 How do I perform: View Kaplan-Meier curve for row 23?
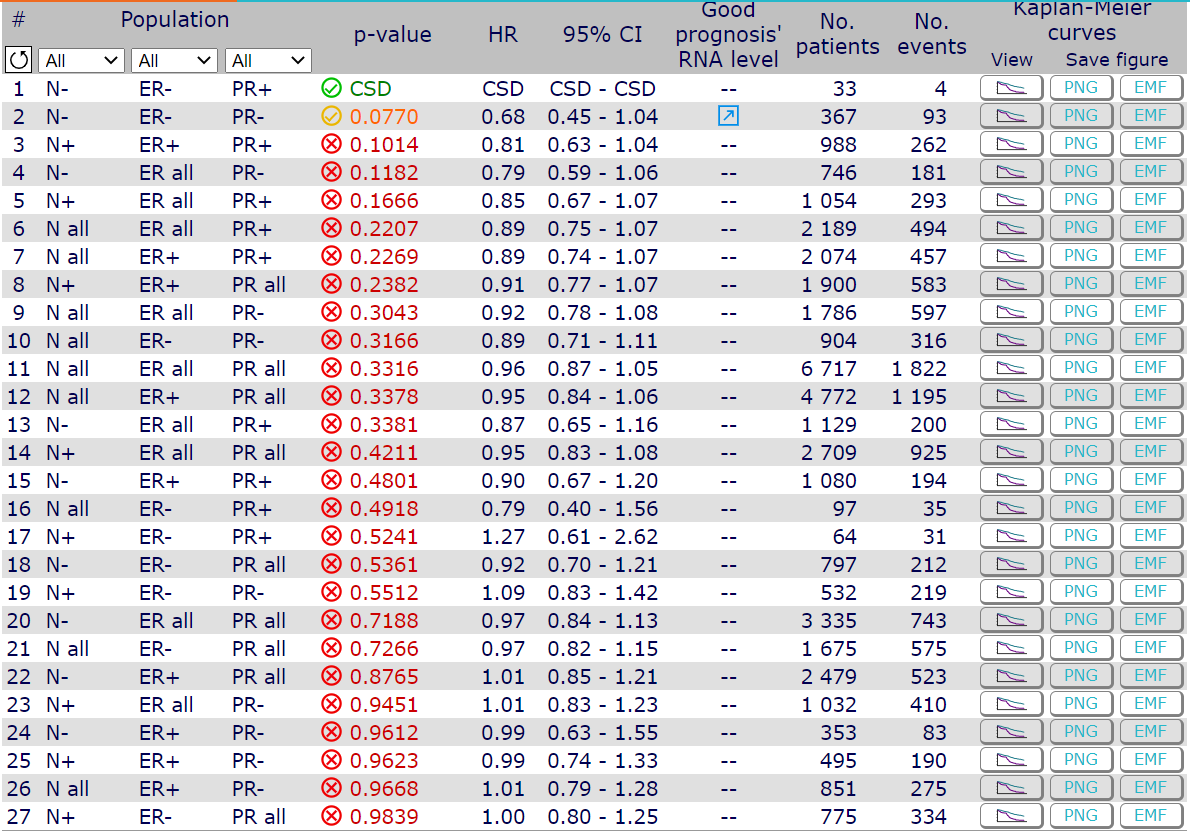pos(1011,704)
